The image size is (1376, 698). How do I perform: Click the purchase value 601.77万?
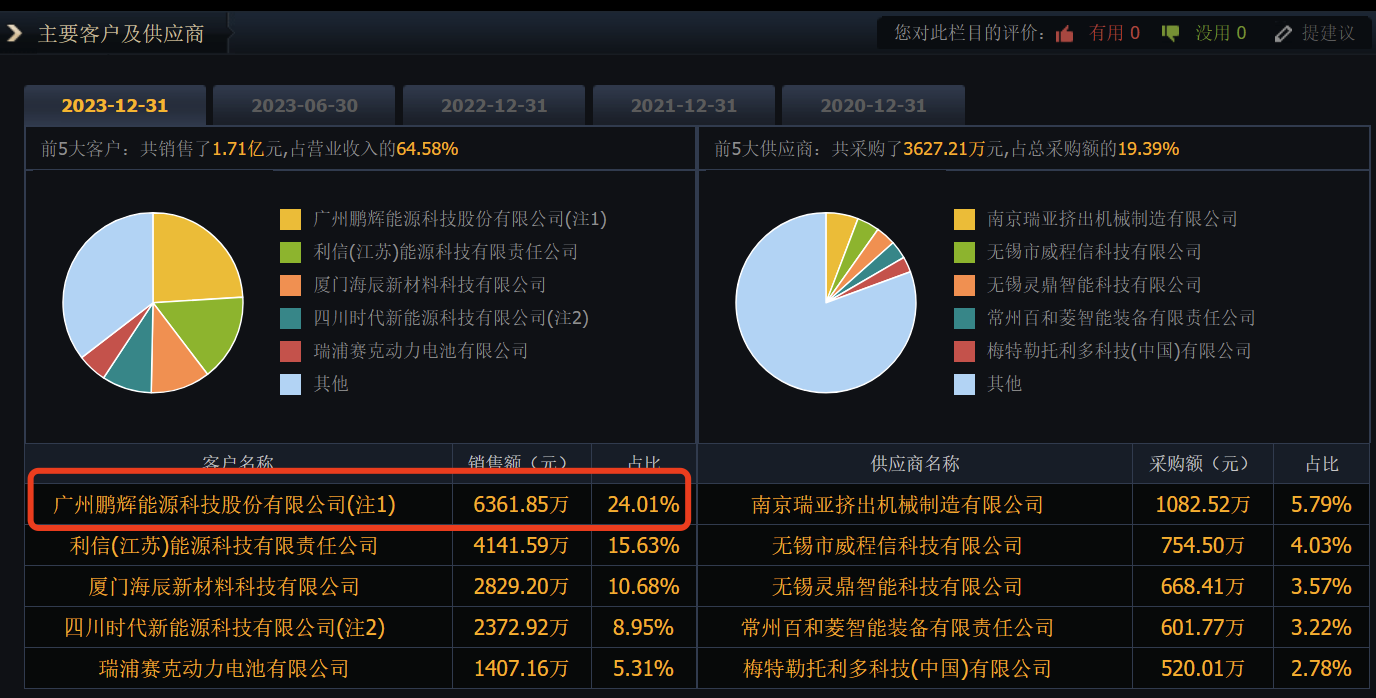pos(1202,628)
